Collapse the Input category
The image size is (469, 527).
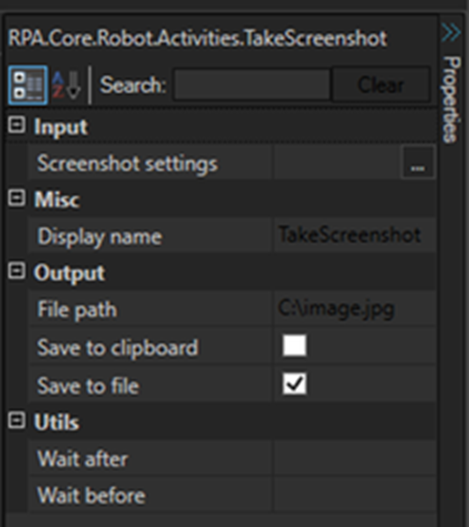pyautogui.click(x=16, y=125)
